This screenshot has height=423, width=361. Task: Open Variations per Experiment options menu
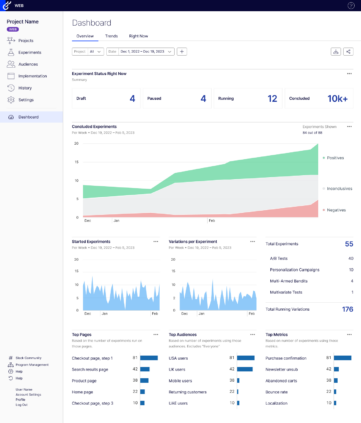pos(252,242)
